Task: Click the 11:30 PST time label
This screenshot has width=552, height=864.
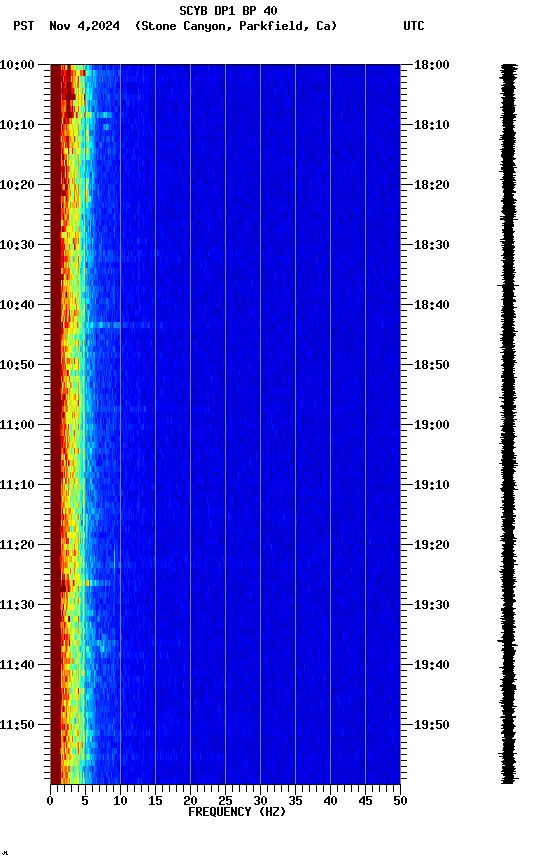Action: click(17, 605)
